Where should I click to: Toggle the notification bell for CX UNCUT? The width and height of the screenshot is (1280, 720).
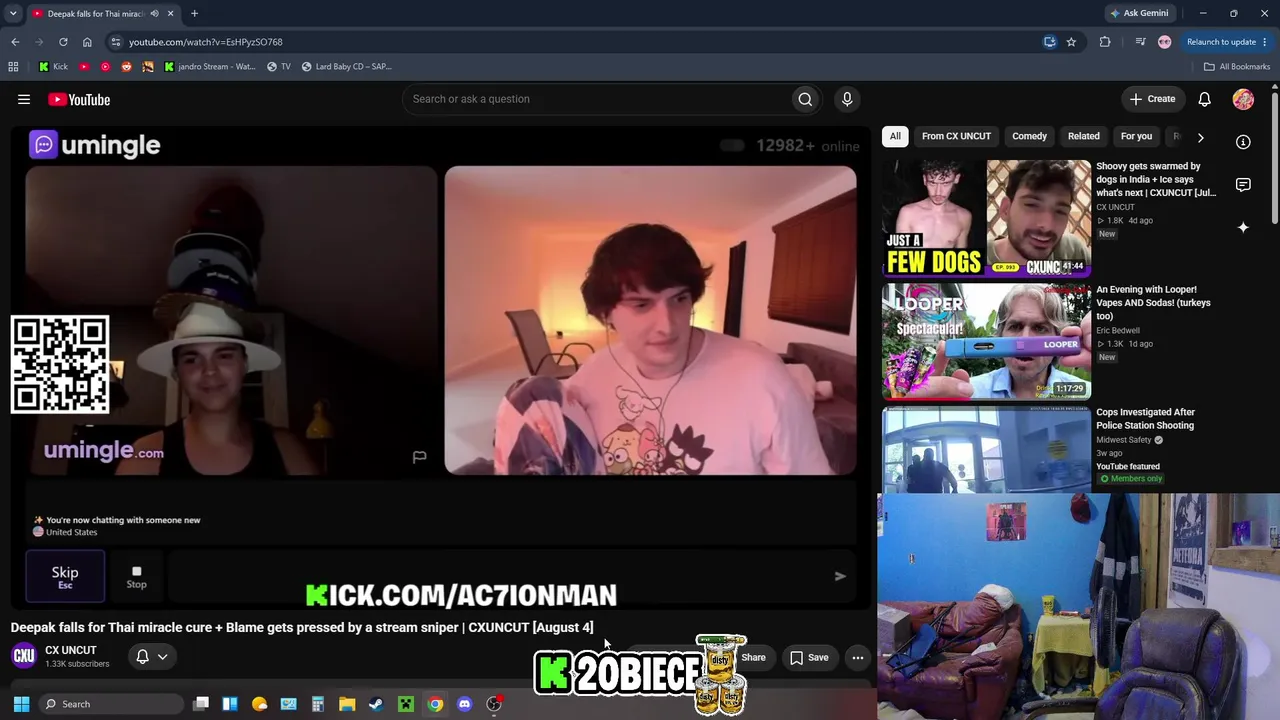click(x=152, y=657)
